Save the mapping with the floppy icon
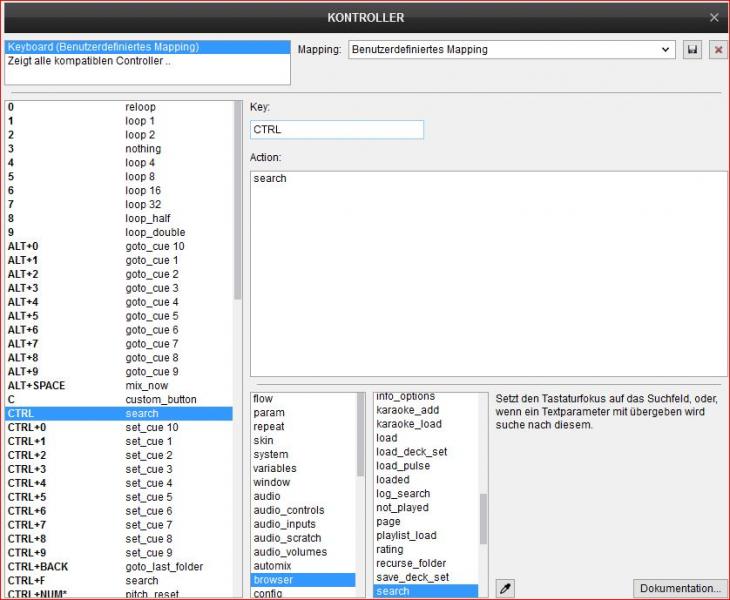 [692, 50]
